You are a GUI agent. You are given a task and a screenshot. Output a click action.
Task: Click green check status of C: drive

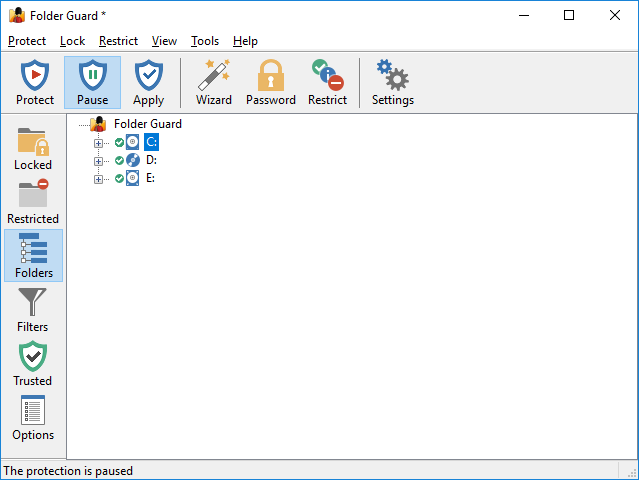click(119, 142)
